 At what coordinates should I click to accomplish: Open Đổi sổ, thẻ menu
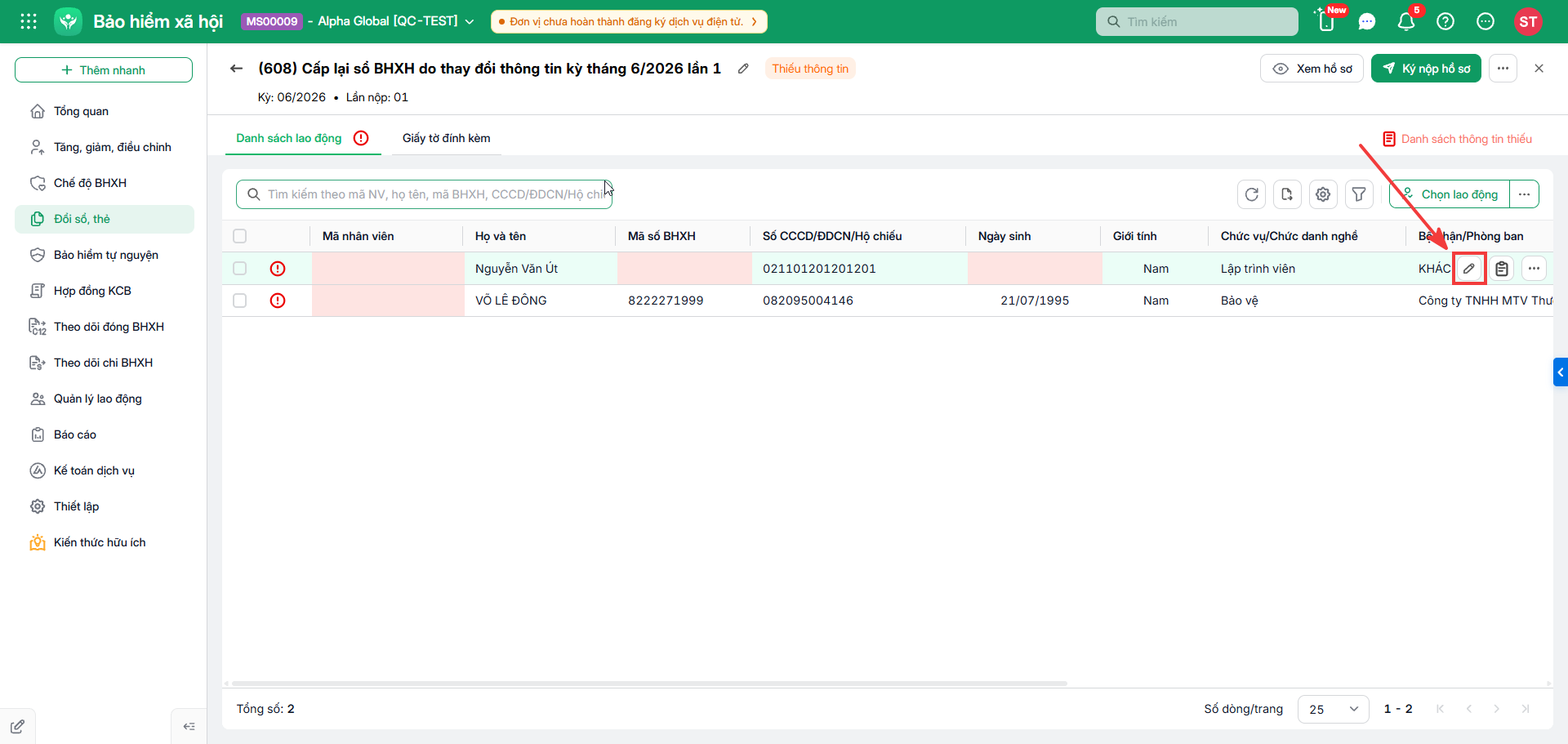(x=105, y=219)
